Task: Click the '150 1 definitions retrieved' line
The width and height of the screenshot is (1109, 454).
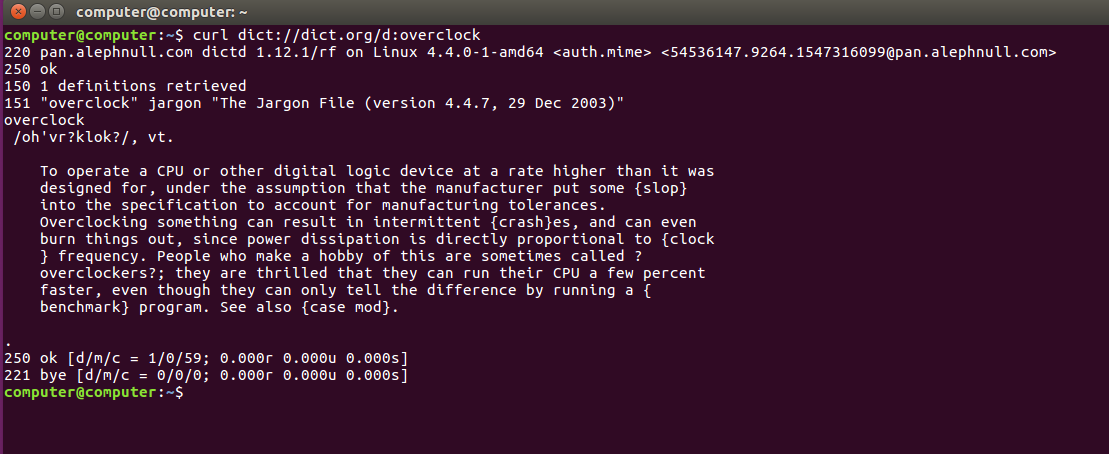Action: click(x=125, y=86)
